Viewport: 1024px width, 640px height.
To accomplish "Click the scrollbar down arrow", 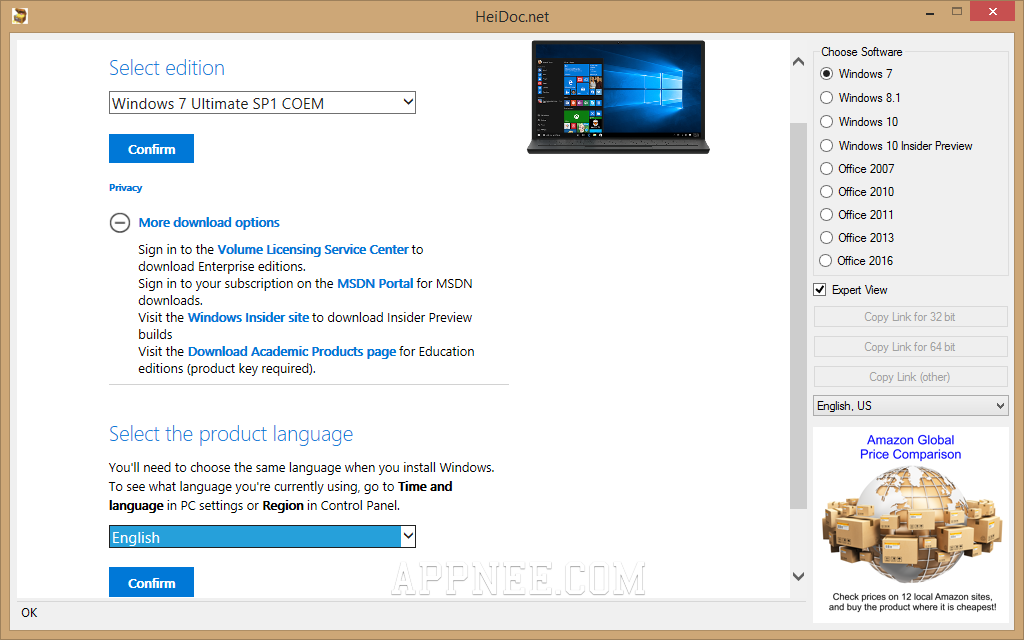I will [798, 576].
